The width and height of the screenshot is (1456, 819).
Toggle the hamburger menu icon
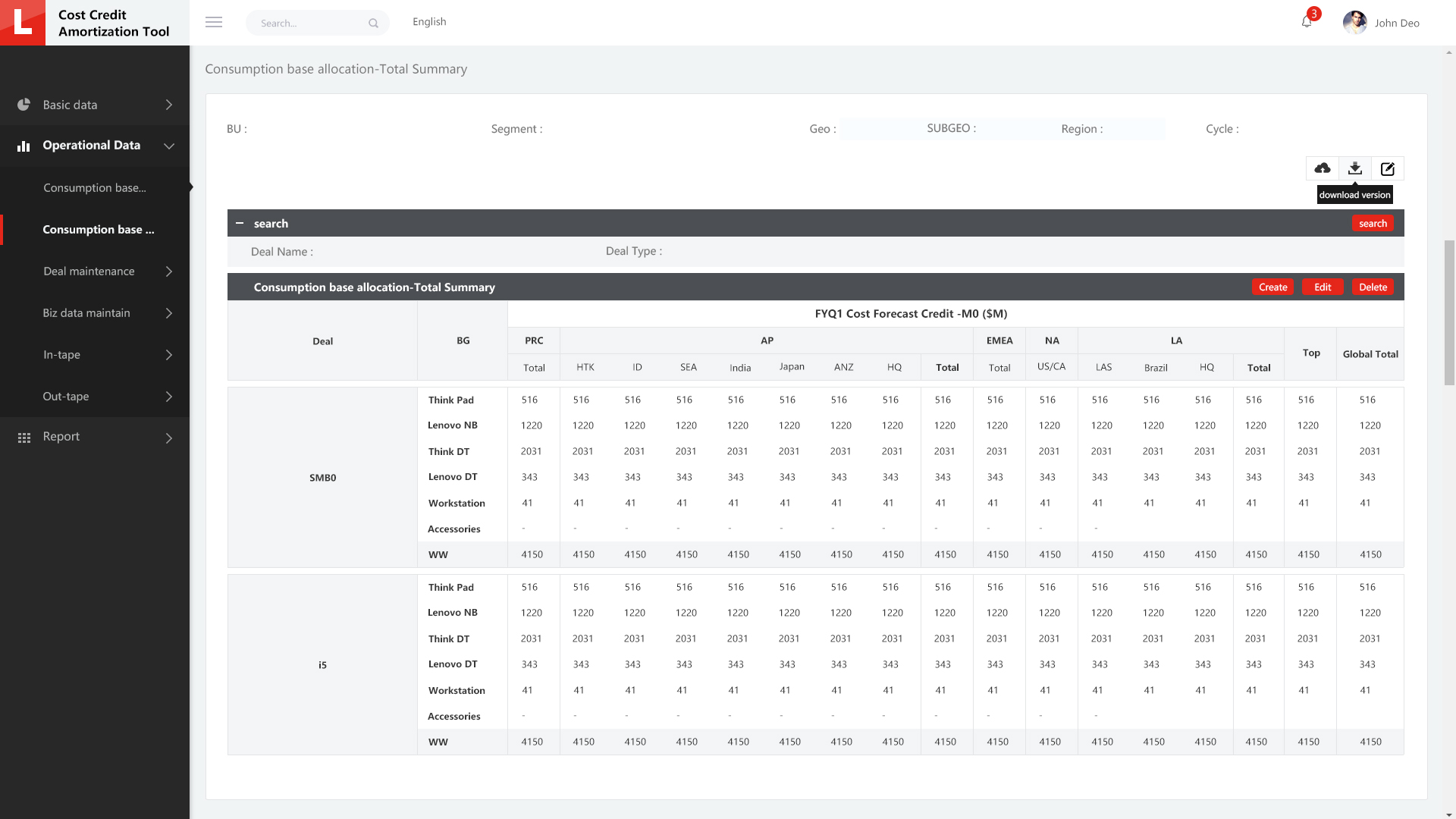[214, 23]
